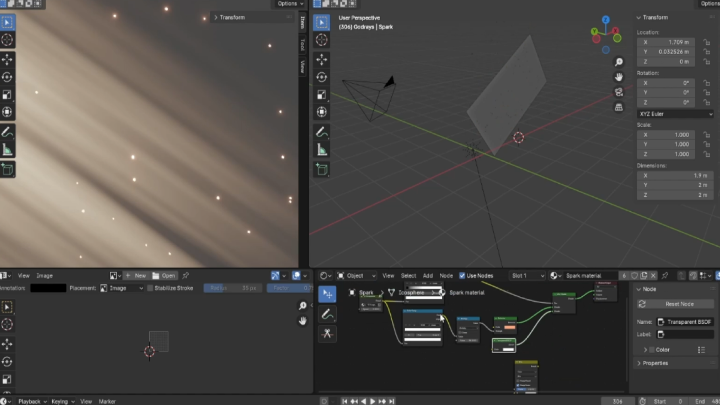The image size is (720, 405).
Task: Click the black Annotation color swatch
Action: point(48,288)
